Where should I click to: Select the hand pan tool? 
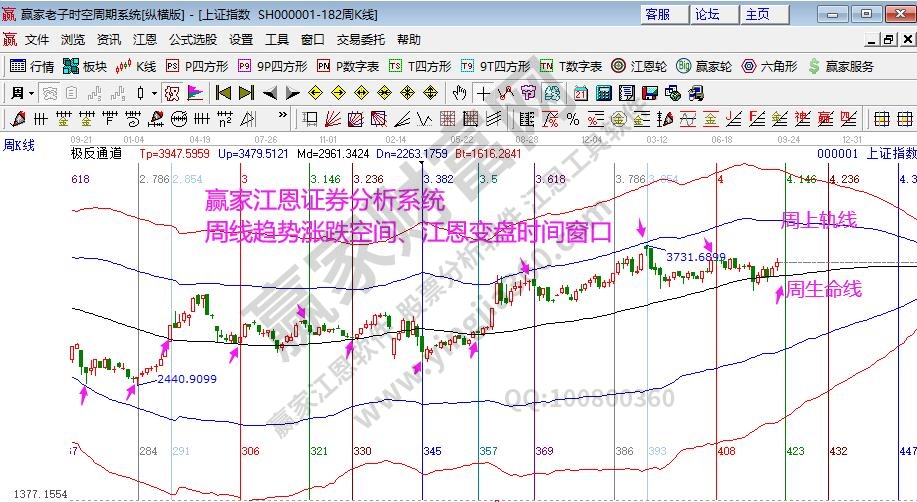click(459, 93)
